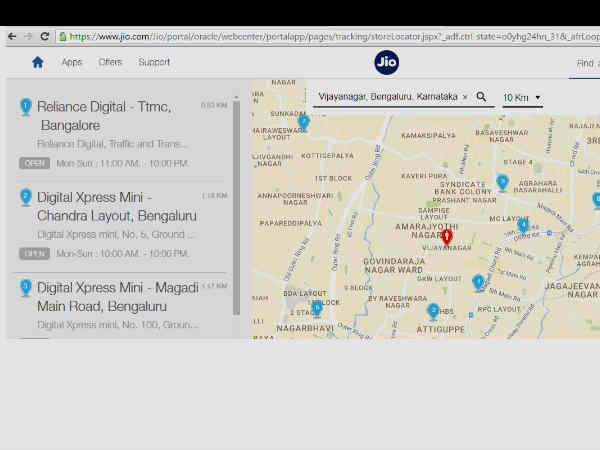Click the blue marker near Nagarbhavi 2nd Stage
600x450 pixels.
(x=317, y=308)
